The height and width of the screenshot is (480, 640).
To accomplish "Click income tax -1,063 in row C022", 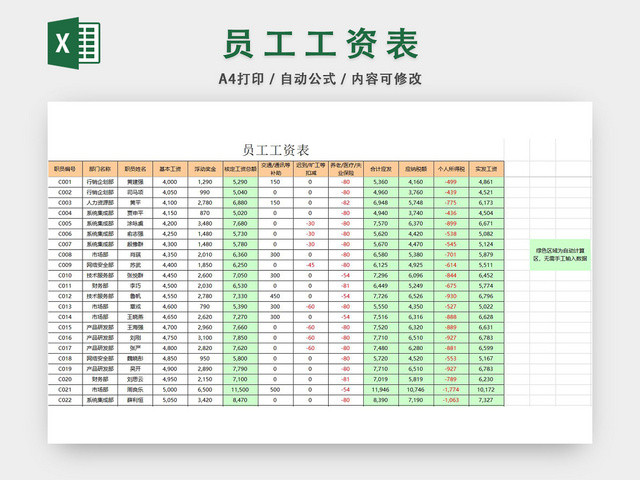I will pyautogui.click(x=451, y=400).
